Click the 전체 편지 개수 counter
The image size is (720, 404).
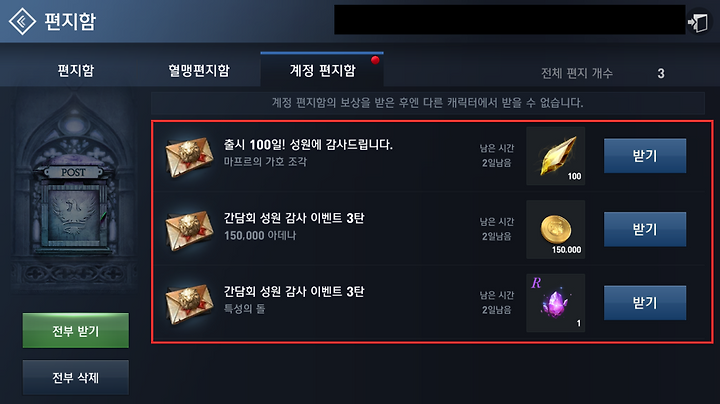tap(602, 73)
